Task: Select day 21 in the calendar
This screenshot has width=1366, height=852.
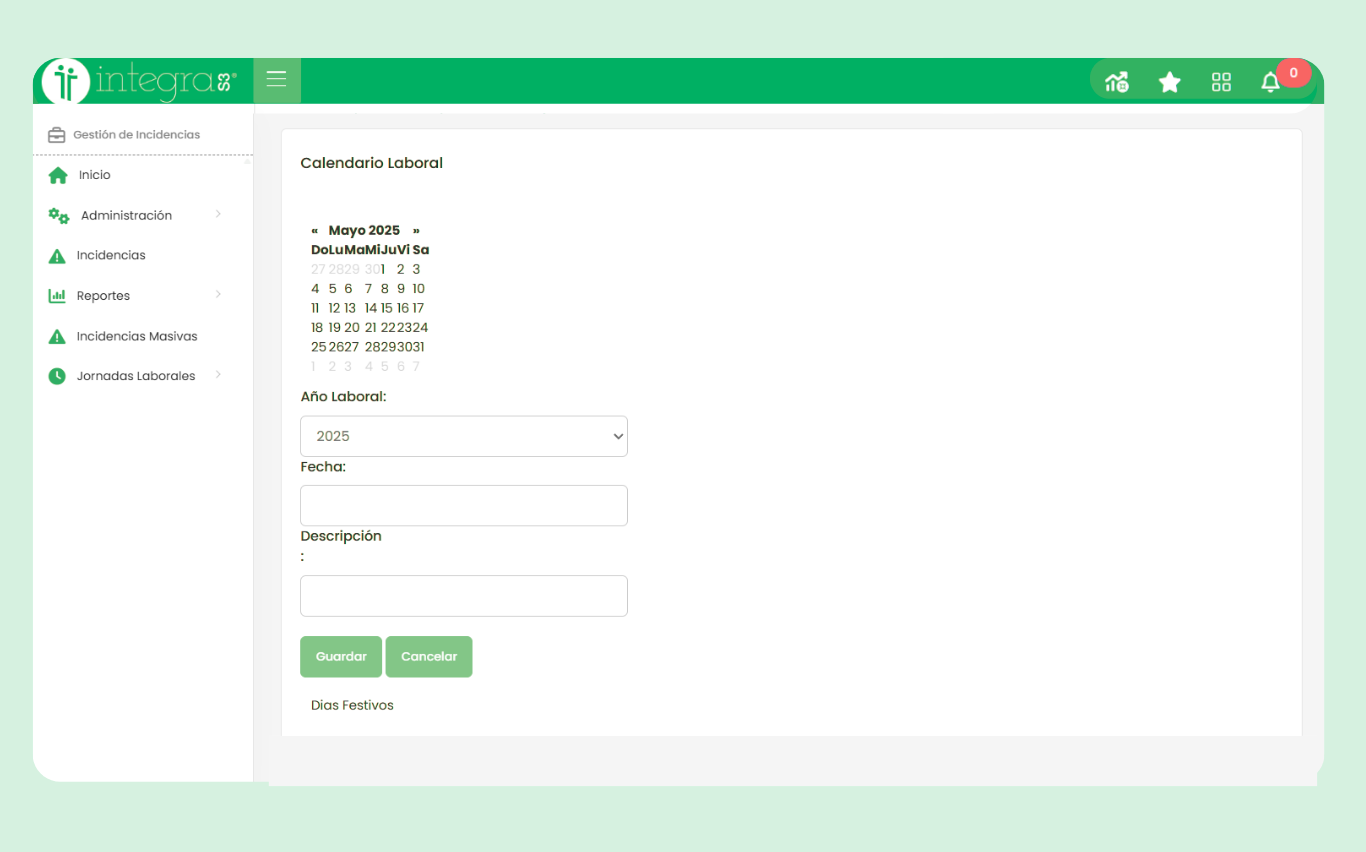Action: (x=371, y=327)
